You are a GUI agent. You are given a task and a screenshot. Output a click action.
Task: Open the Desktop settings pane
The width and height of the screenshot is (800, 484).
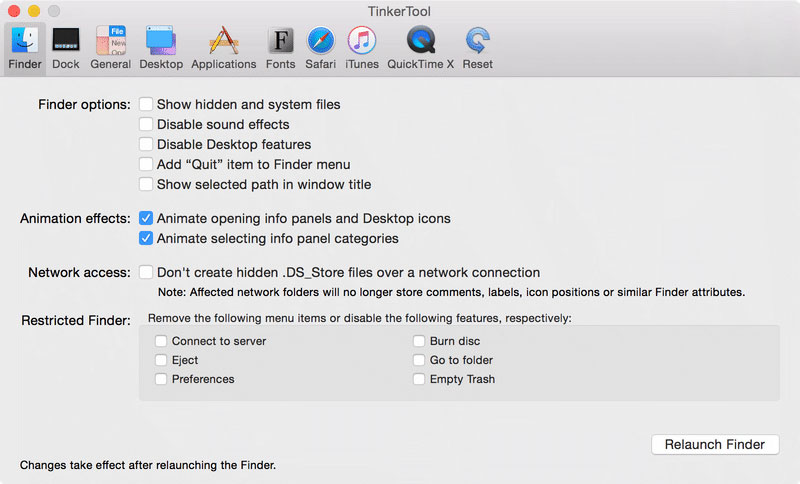tap(161, 41)
